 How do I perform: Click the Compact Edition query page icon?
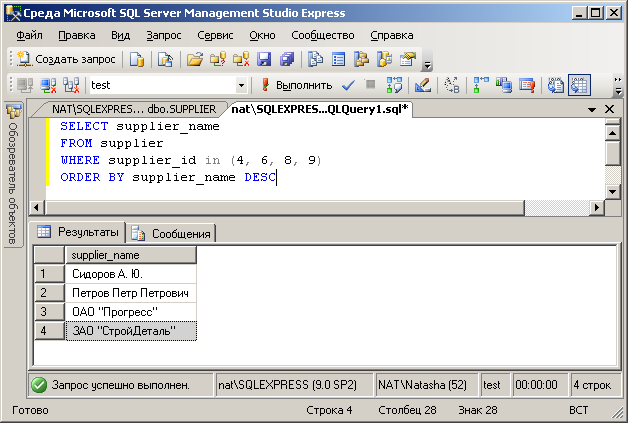165,59
